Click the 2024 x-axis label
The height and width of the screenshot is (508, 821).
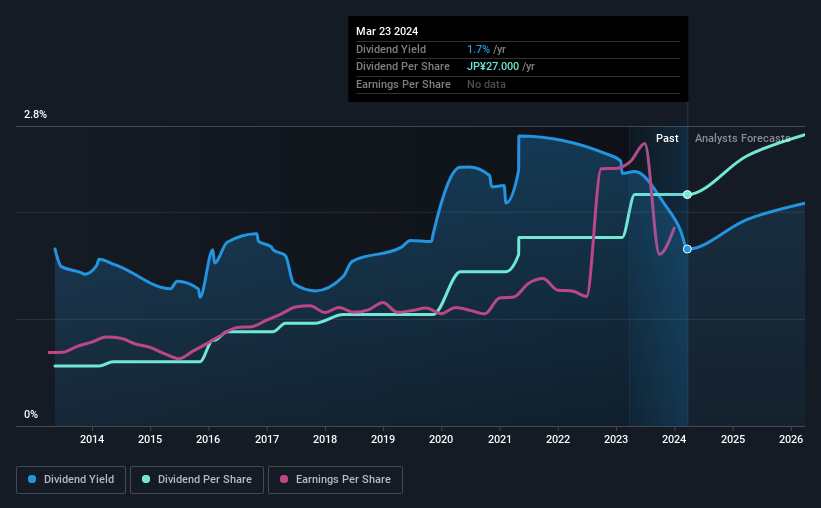674,439
